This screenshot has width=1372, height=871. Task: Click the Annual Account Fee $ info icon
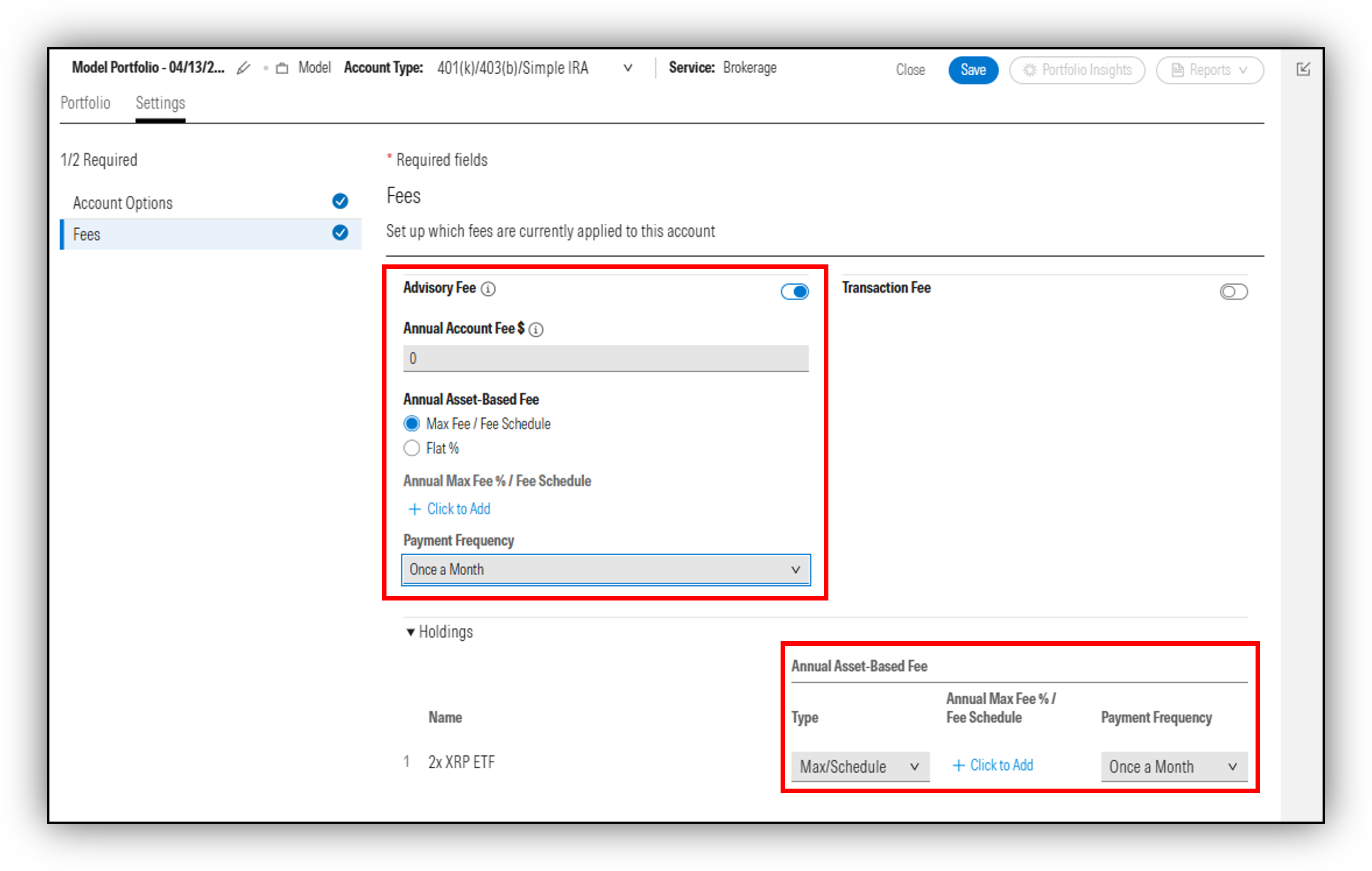[536, 329]
